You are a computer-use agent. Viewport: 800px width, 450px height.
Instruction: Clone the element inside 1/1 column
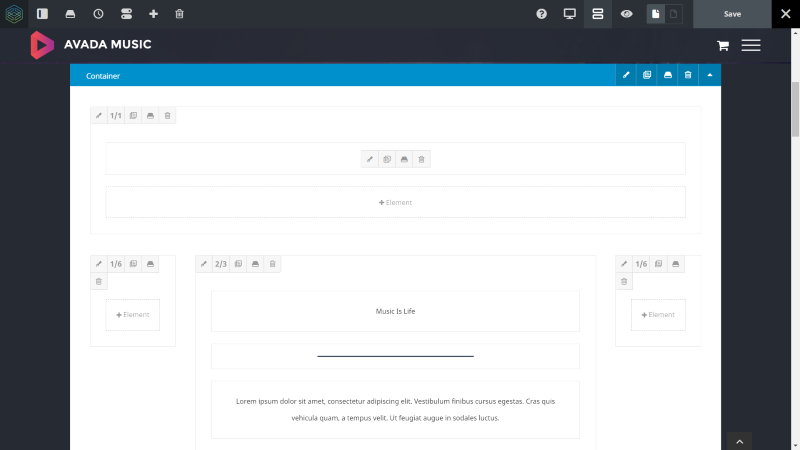coord(387,159)
